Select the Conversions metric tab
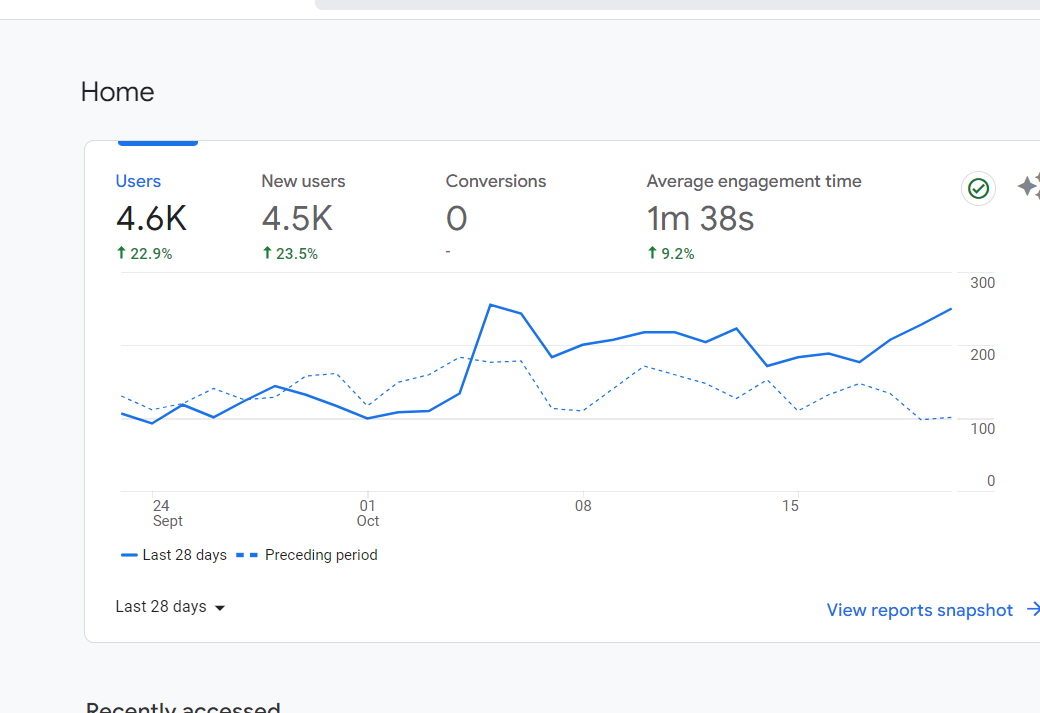This screenshot has width=1040, height=713. (x=495, y=181)
